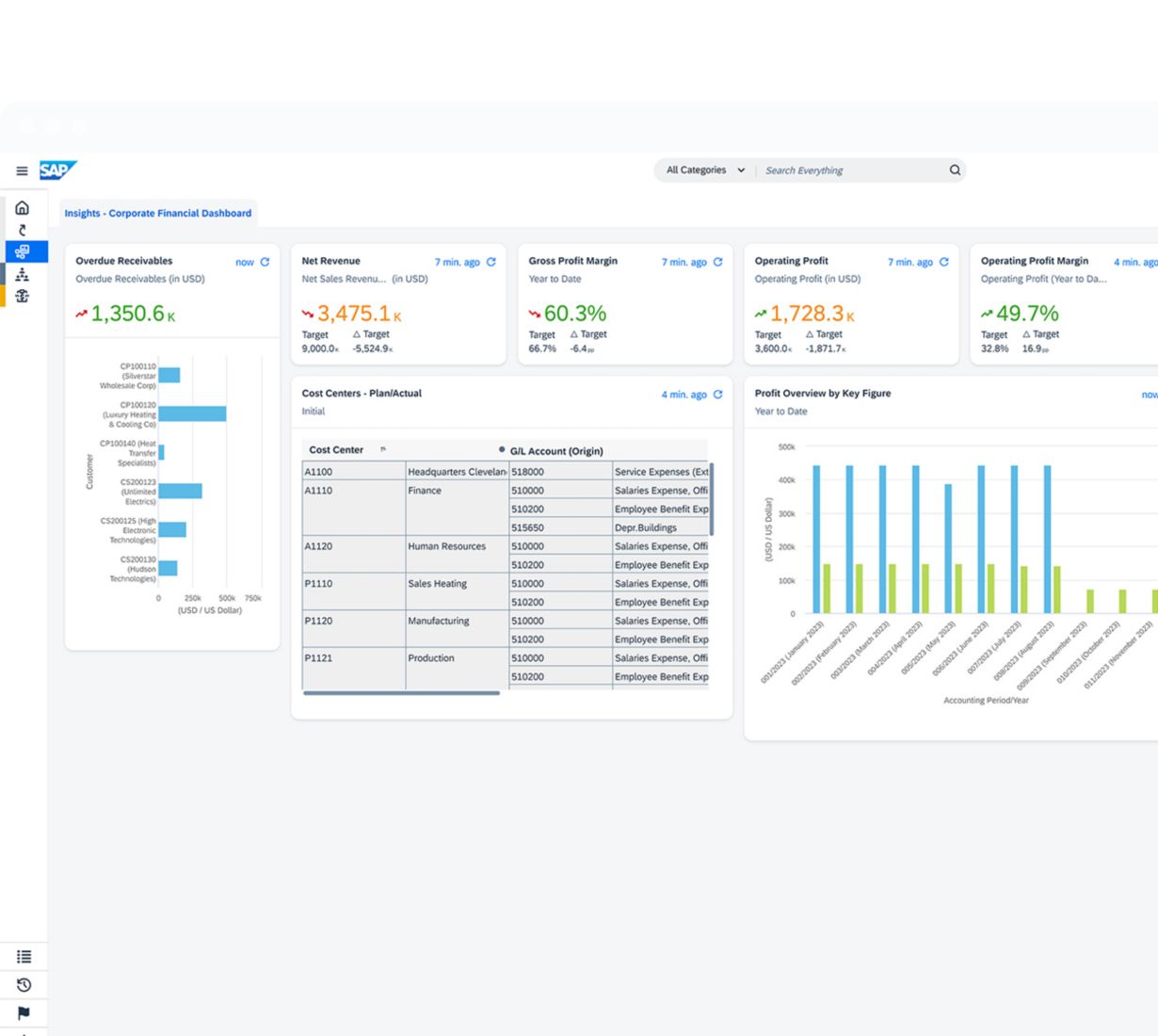This screenshot has width=1158, height=1036.
Task: Open the flag icon in sidebar
Action: tap(24, 1013)
